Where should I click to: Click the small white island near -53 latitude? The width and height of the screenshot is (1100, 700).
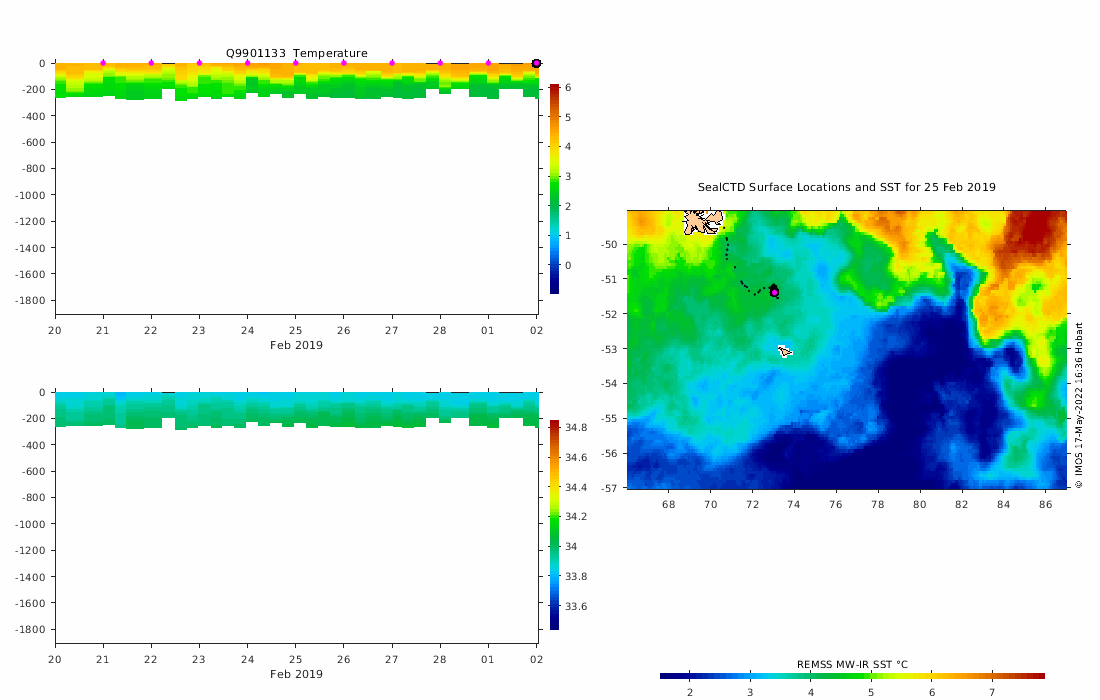(785, 351)
